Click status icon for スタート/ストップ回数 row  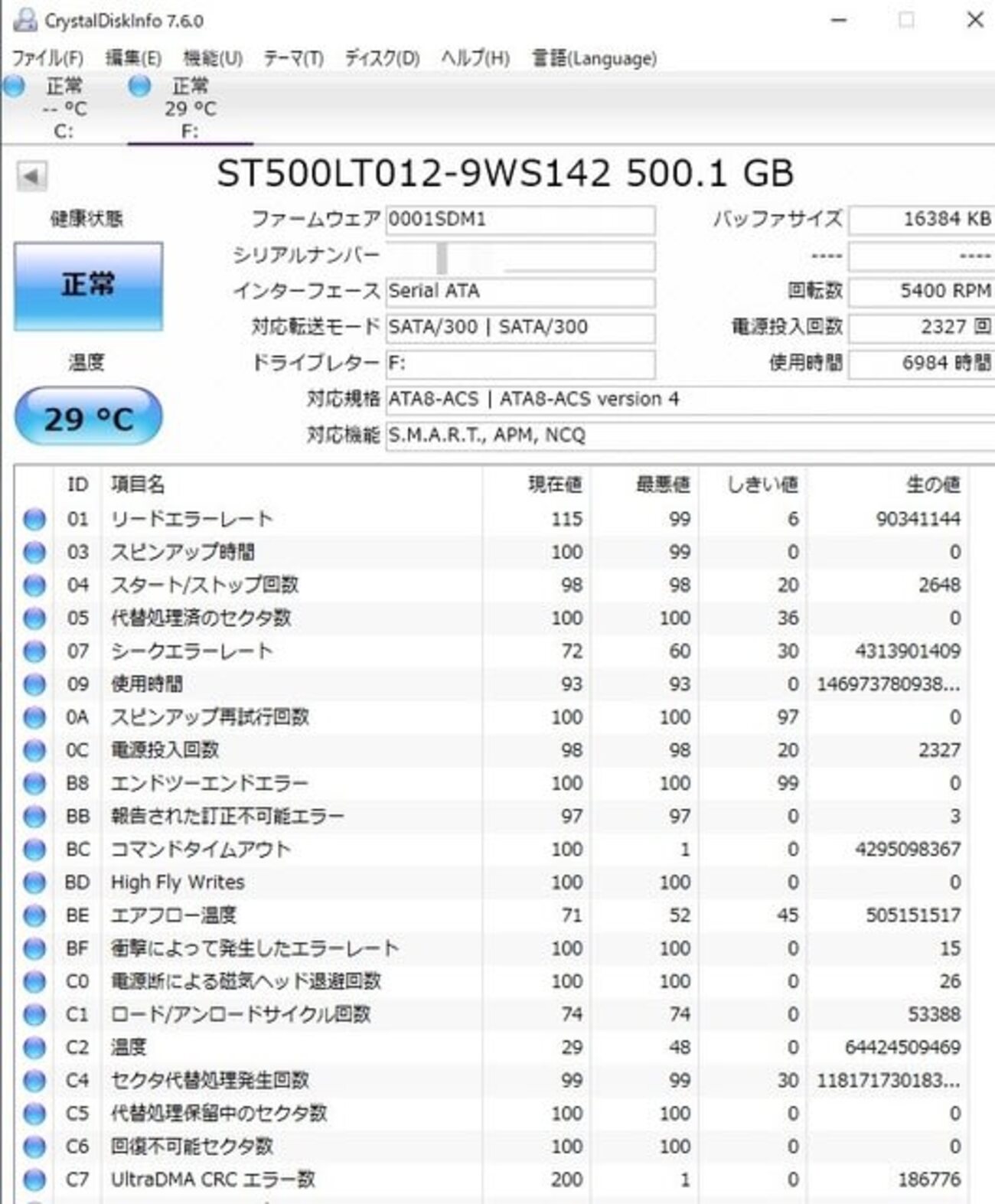(34, 586)
